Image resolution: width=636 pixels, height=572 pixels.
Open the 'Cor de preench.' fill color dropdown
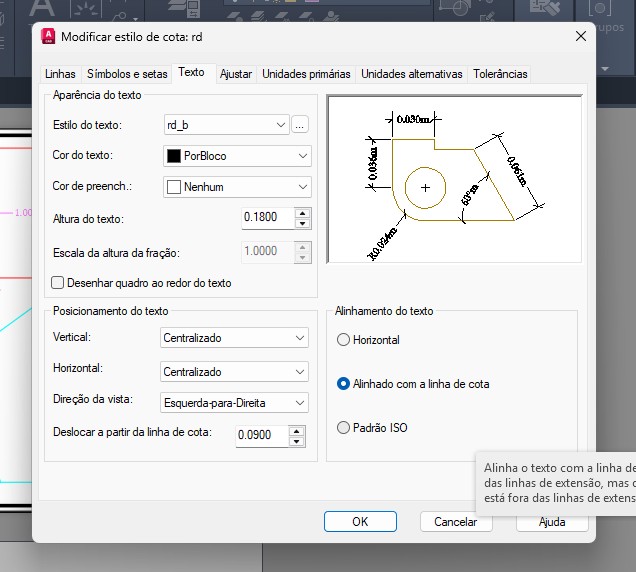pos(237,187)
